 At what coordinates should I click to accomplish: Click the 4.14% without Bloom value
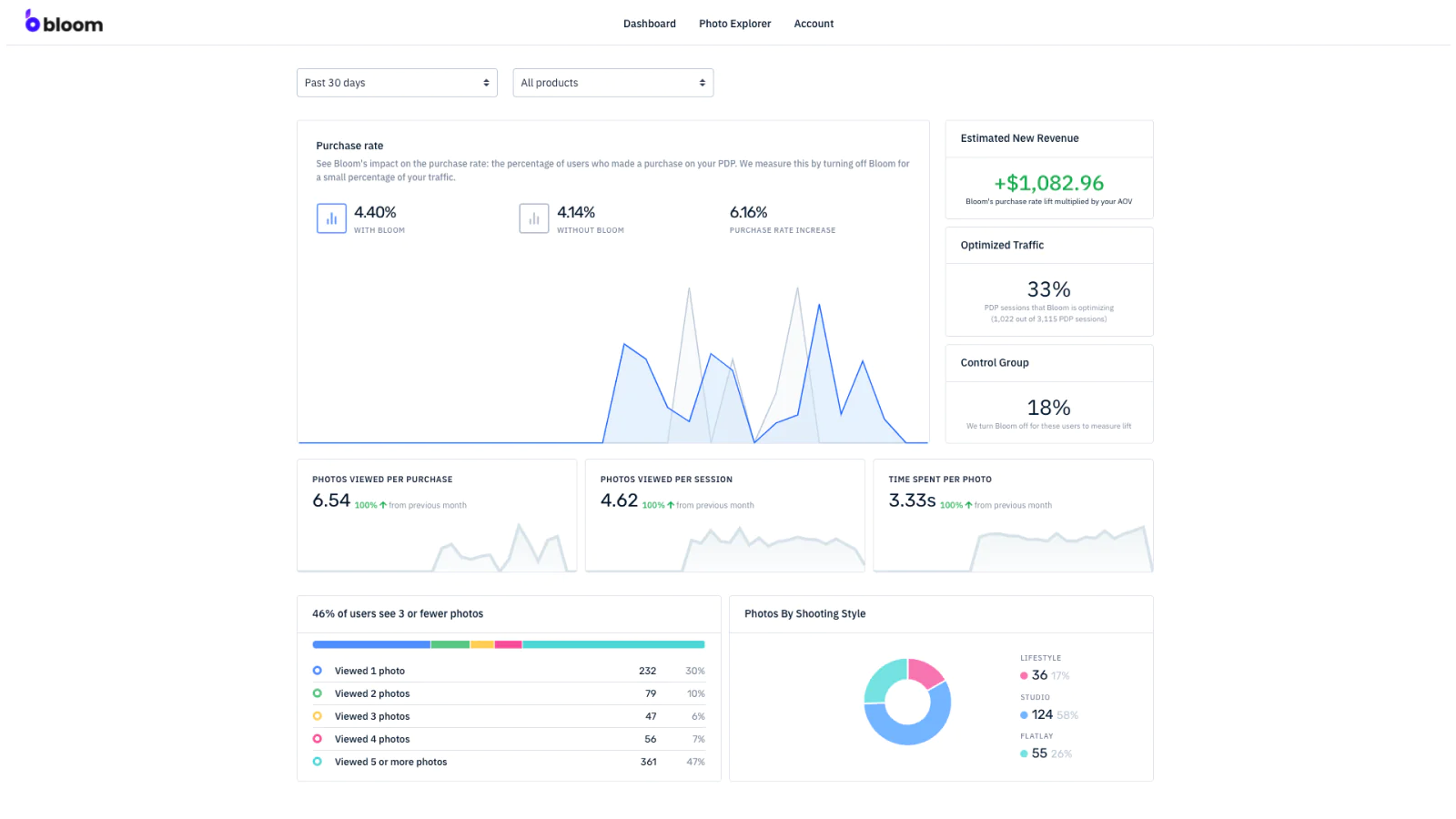click(x=576, y=212)
